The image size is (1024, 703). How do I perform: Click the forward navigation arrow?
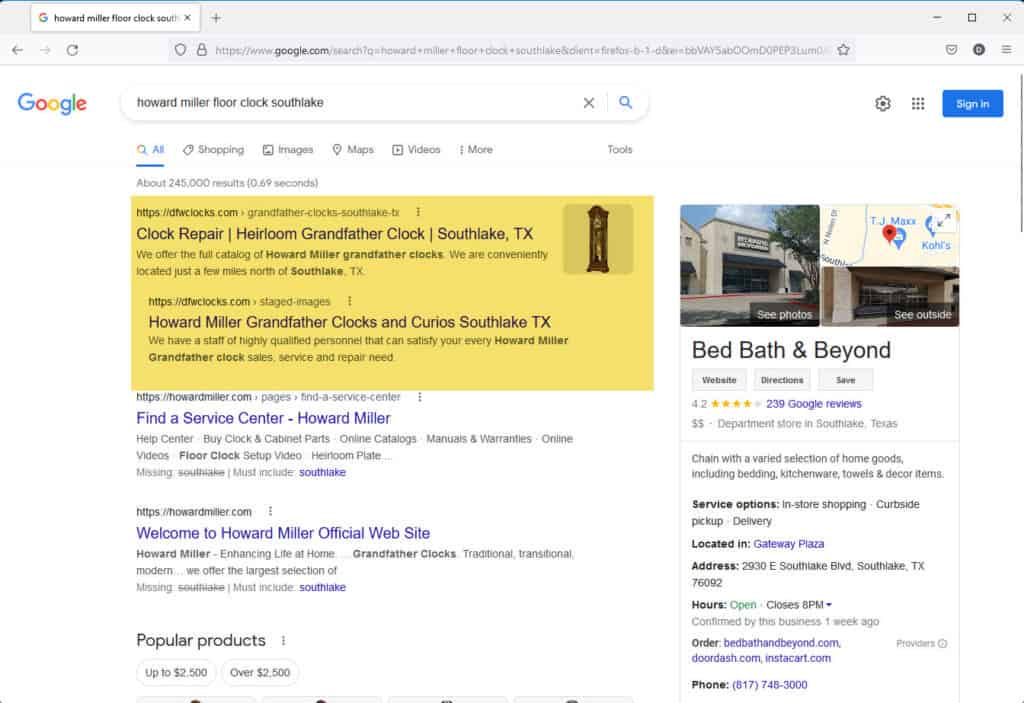45,50
